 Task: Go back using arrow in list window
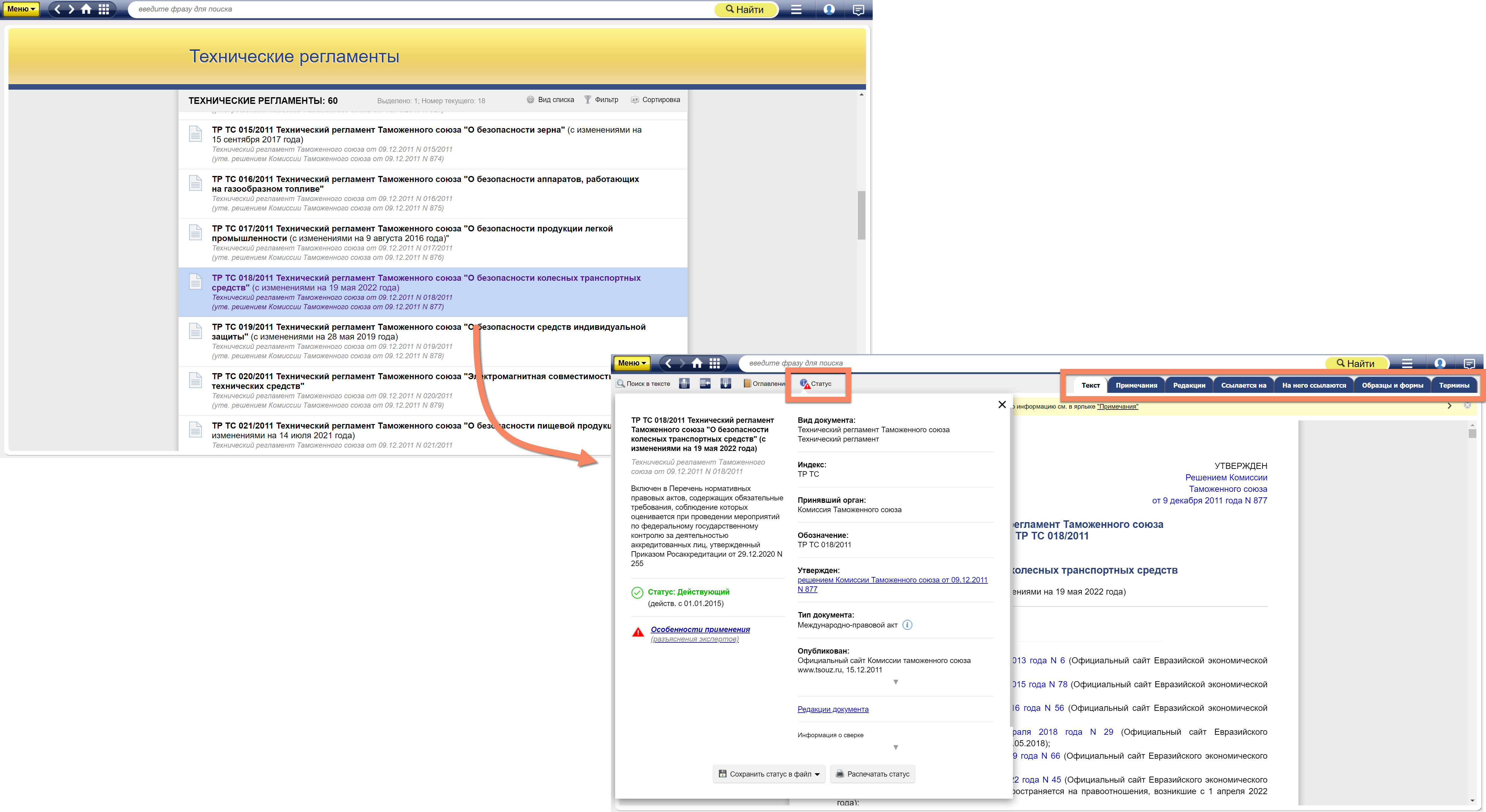point(57,9)
